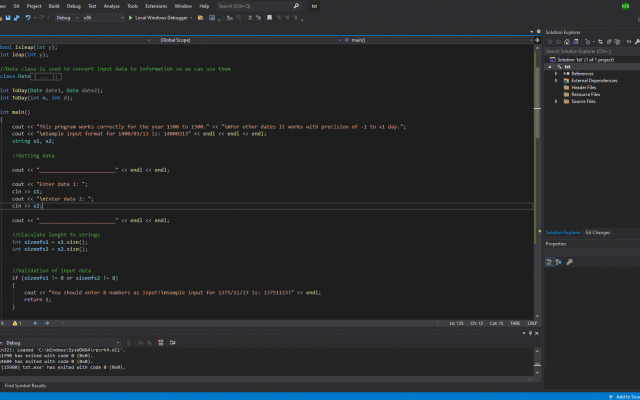Click Add to Source Control

click(x=625, y=397)
